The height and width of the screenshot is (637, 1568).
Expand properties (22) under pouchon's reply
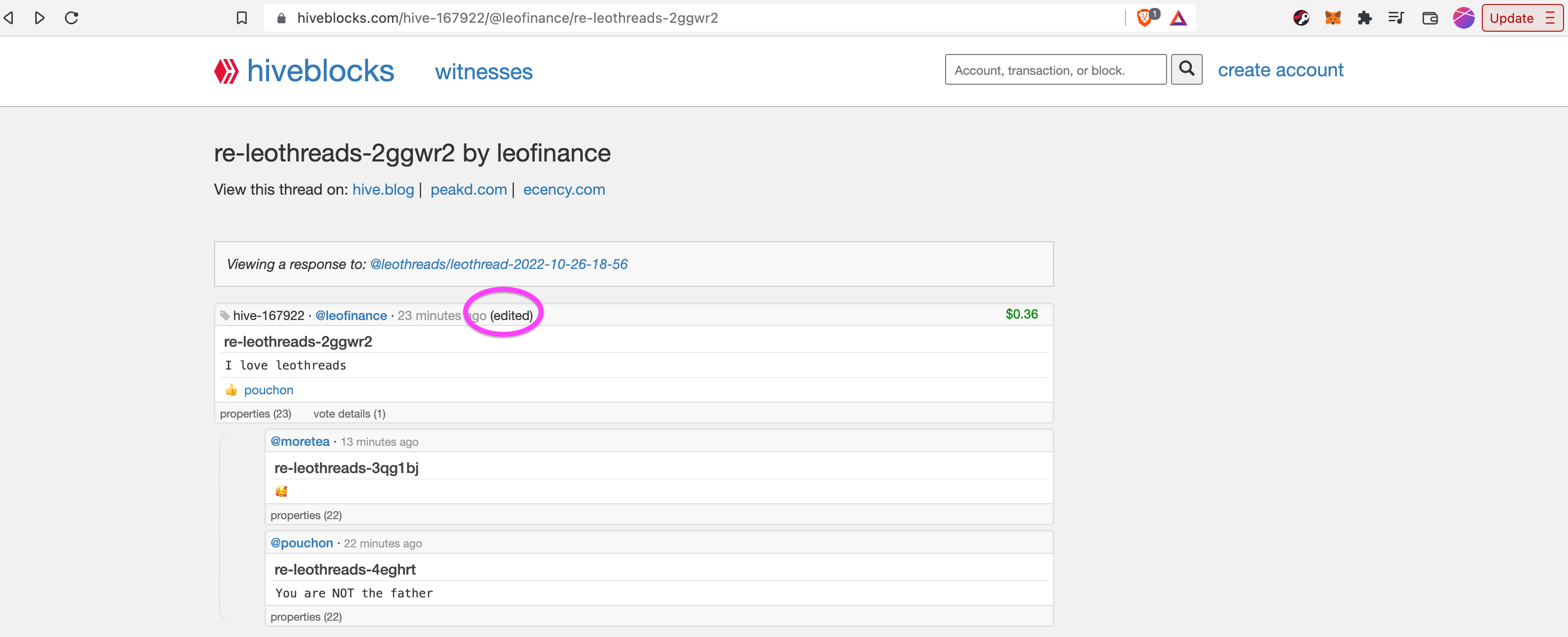(306, 617)
